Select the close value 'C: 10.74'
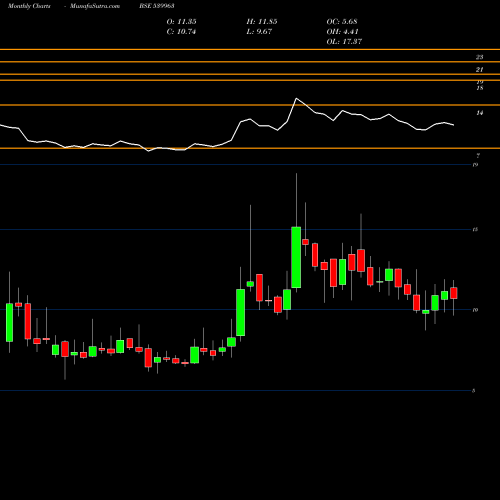 181,32
